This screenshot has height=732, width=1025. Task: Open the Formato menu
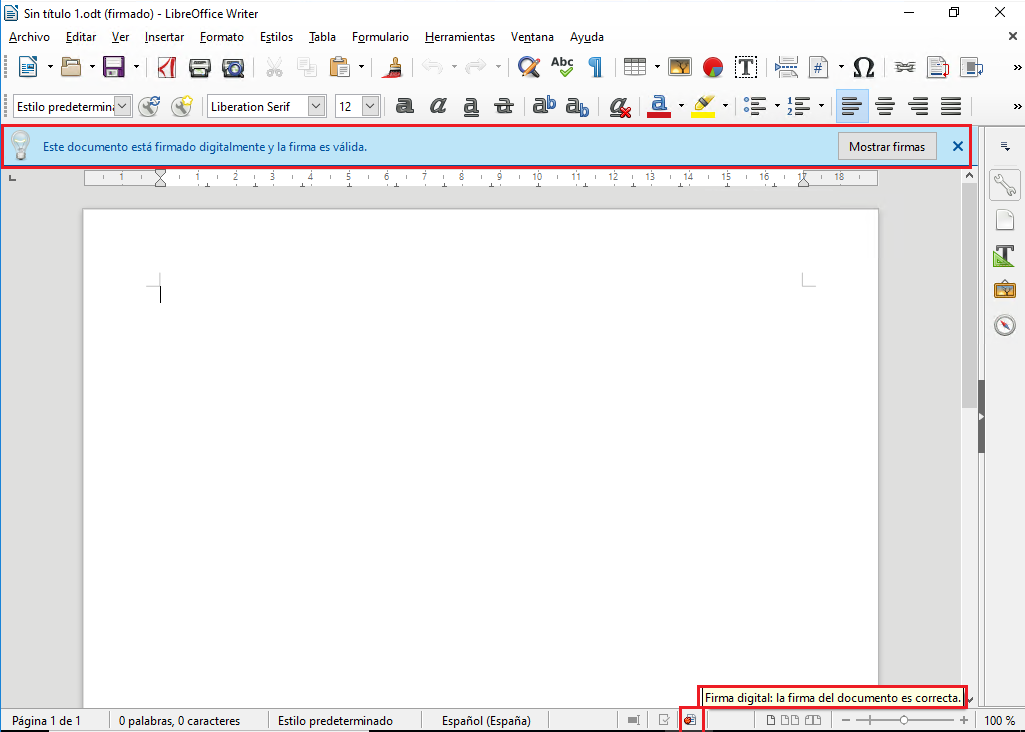point(221,37)
